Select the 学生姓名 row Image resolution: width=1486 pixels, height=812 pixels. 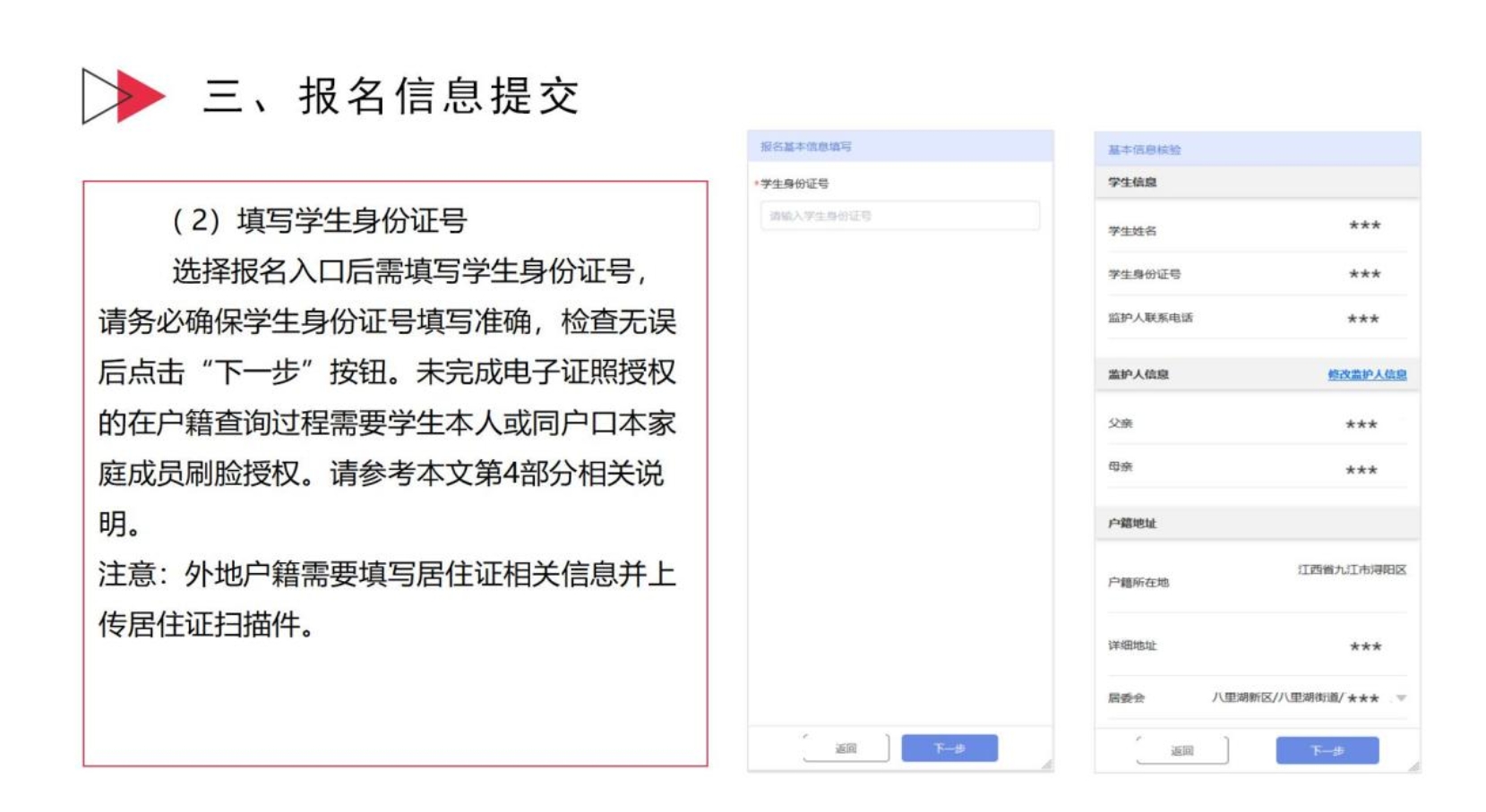click(x=1256, y=229)
